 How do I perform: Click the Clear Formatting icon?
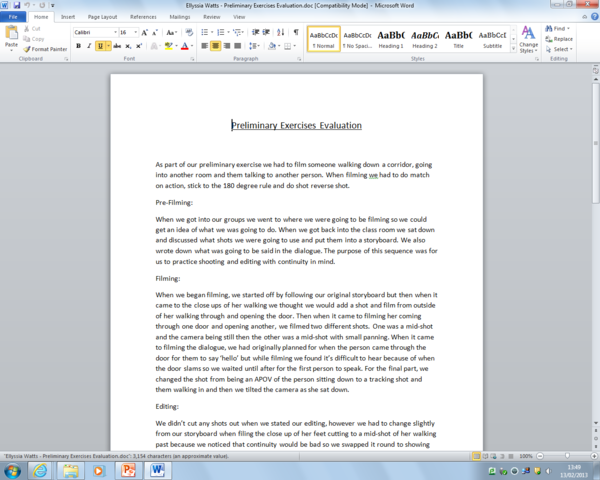pyautogui.click(x=189, y=33)
